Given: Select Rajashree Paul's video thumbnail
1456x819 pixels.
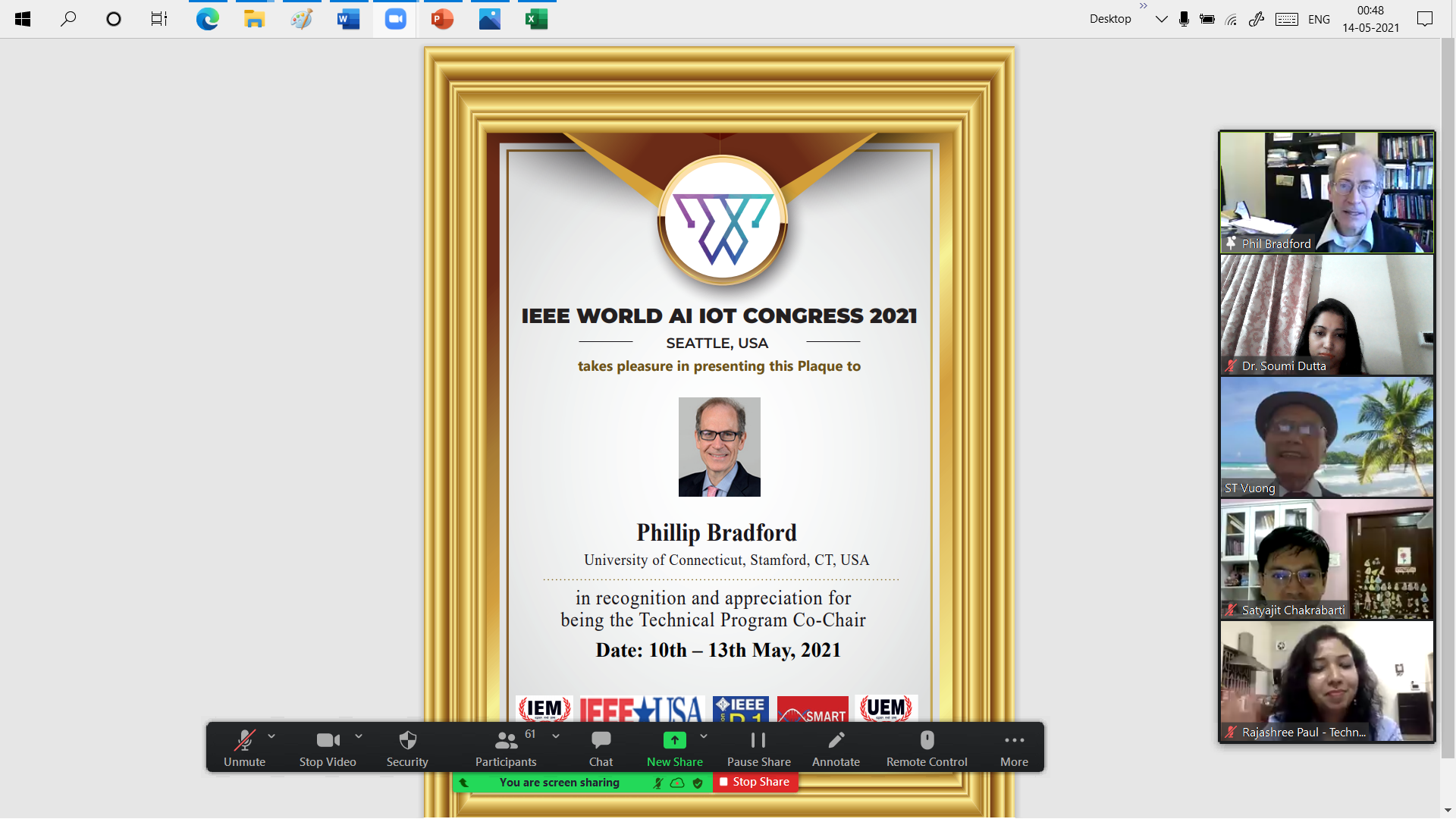Looking at the screenshot, I should coord(1326,681).
